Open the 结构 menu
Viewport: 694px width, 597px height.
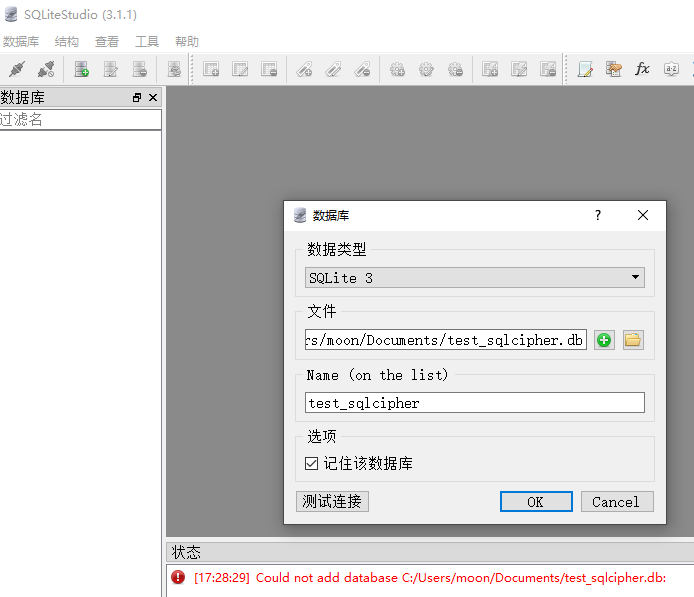67,42
